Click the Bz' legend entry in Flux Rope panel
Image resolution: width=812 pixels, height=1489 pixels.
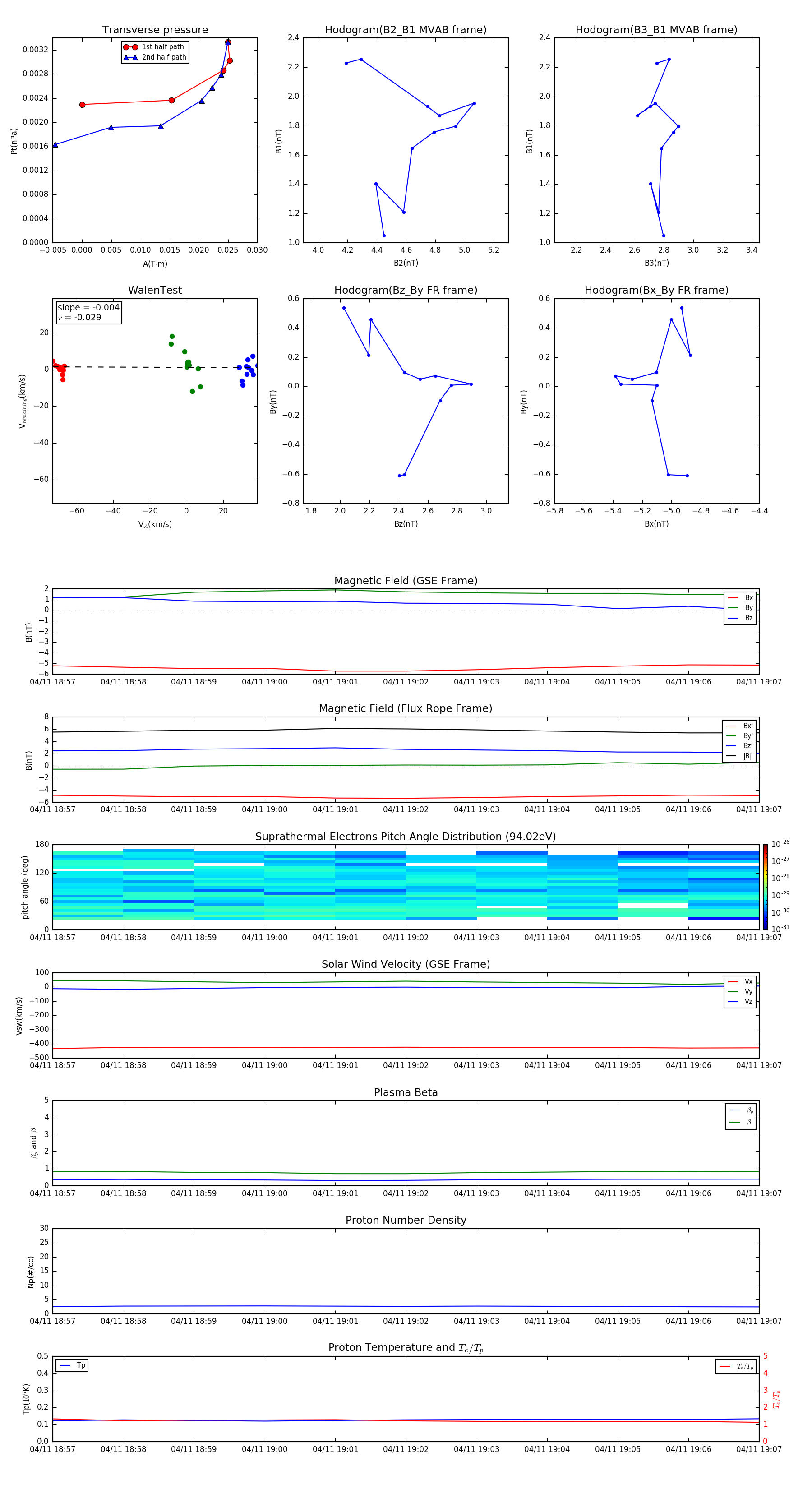pyautogui.click(x=739, y=746)
